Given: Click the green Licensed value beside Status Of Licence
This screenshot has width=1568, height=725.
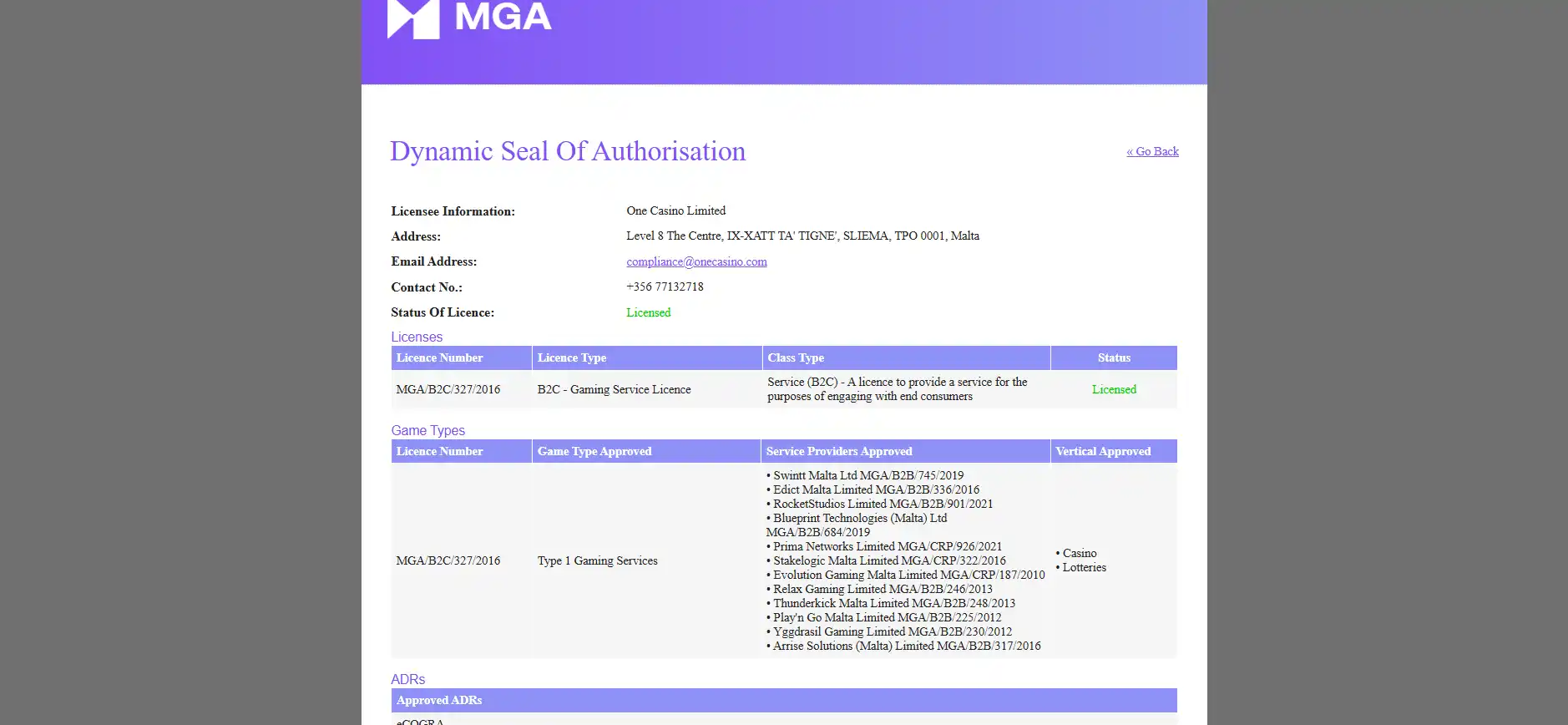Looking at the screenshot, I should click(648, 312).
